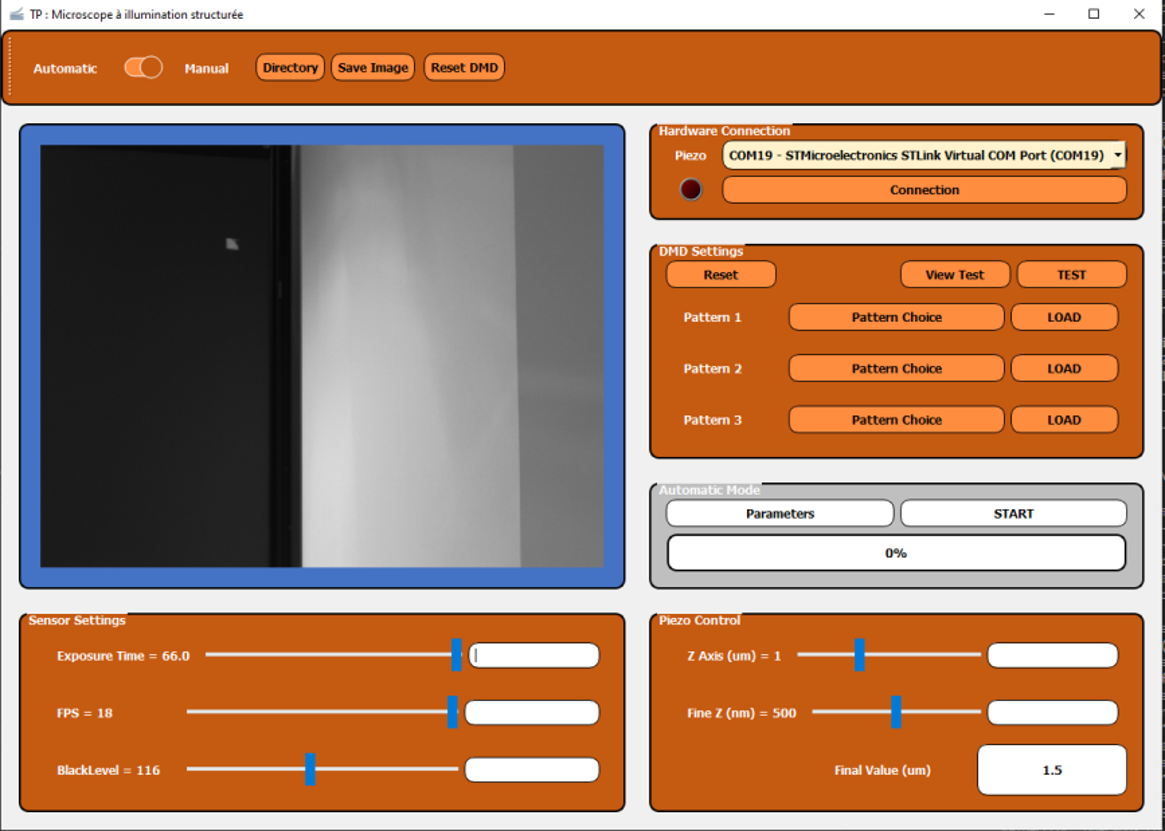The image size is (1165, 831).
Task: Click the FPS slider handle
Action: pos(452,712)
